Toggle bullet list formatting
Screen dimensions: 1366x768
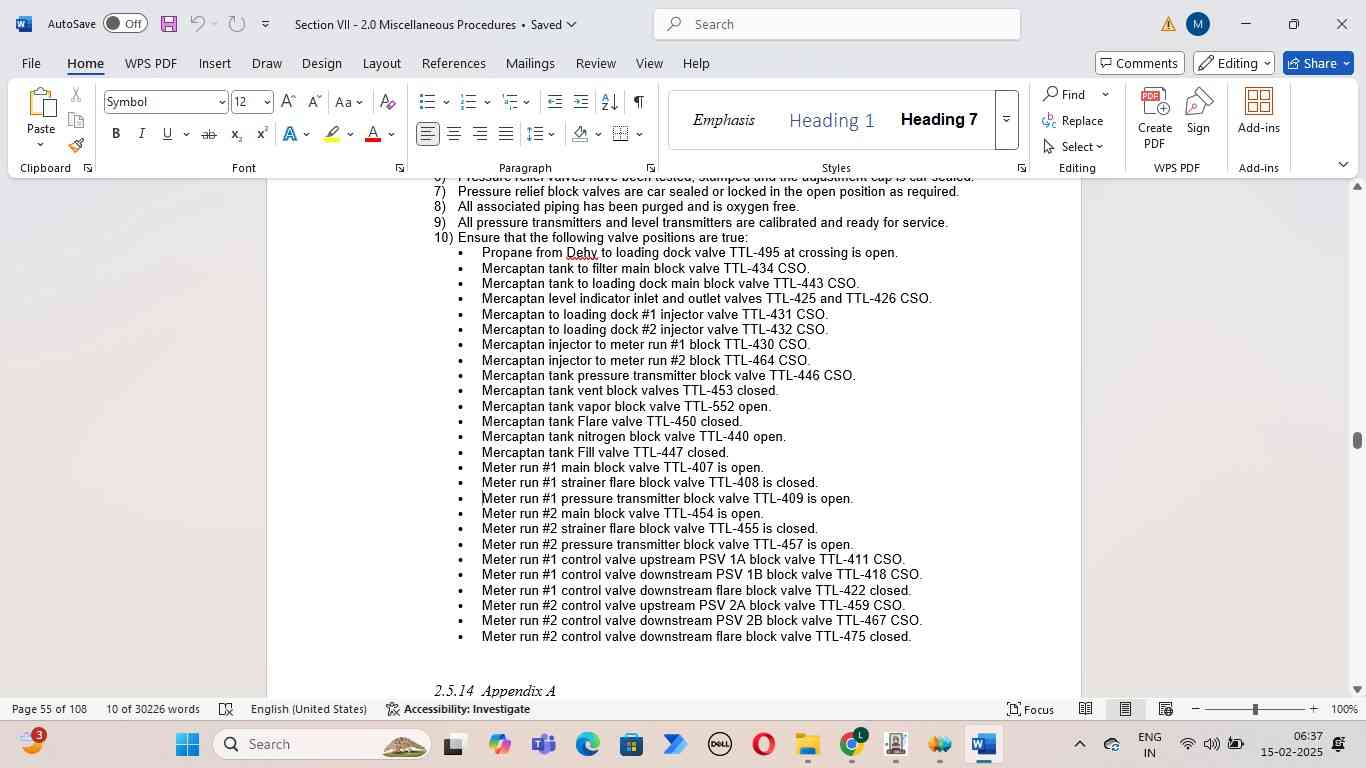(x=428, y=102)
